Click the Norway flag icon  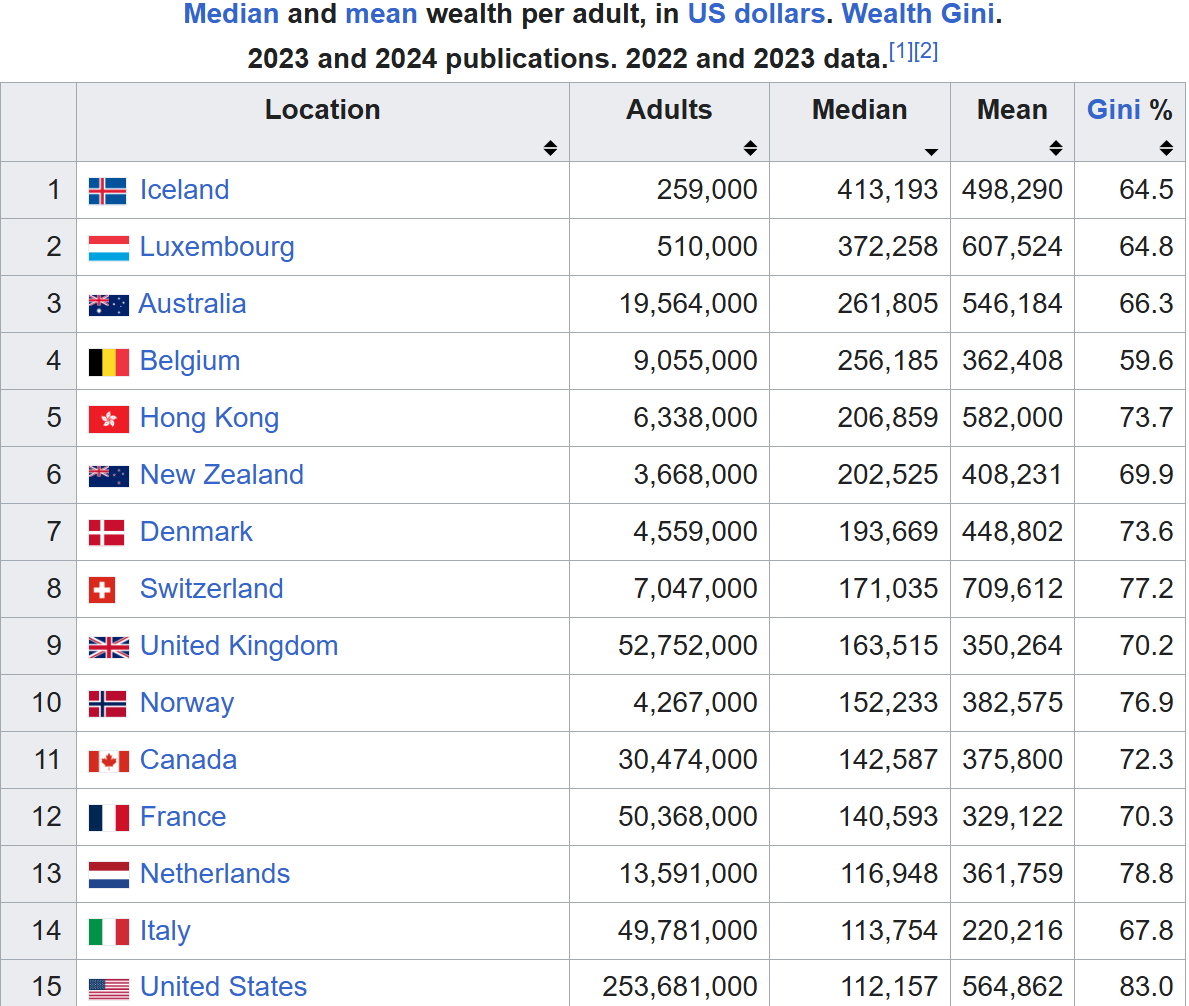[x=107, y=704]
